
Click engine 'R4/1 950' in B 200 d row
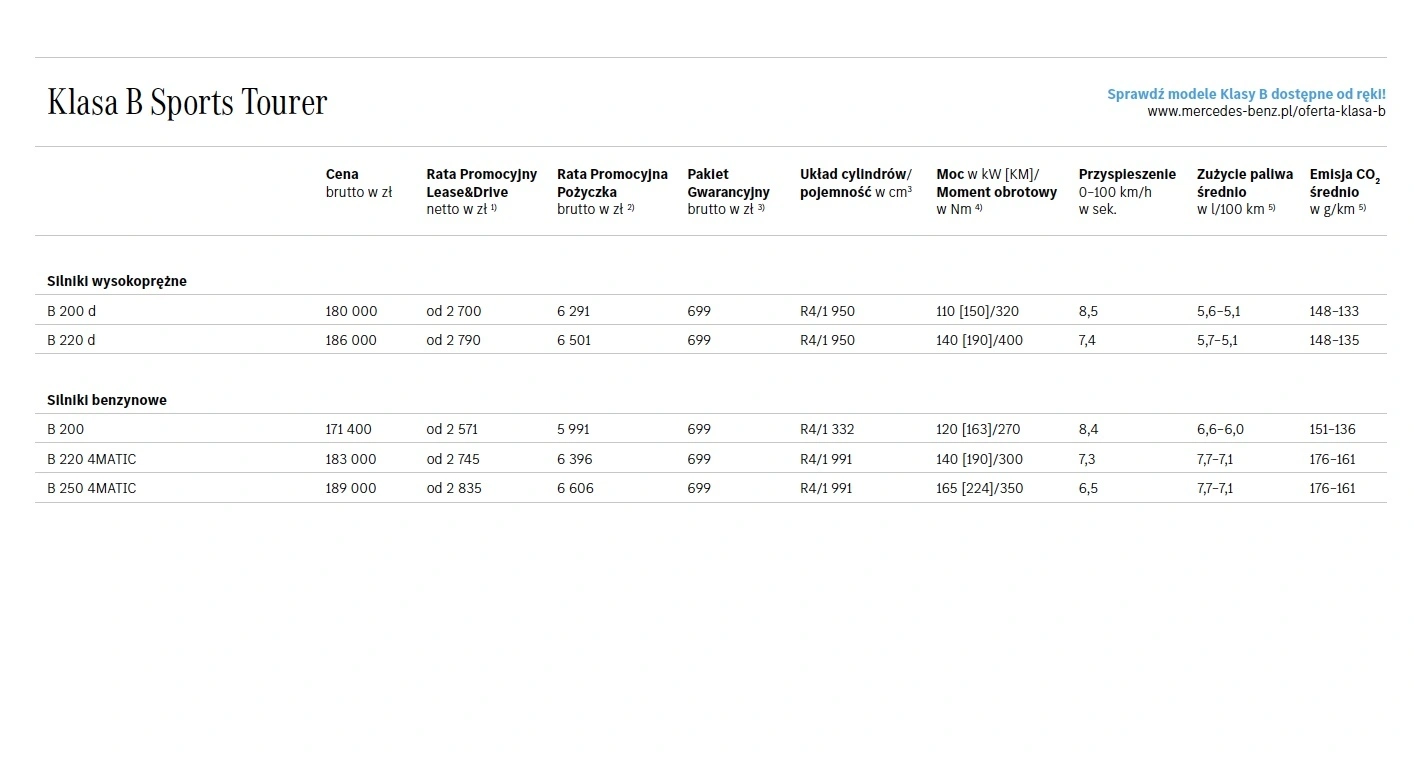click(x=827, y=311)
